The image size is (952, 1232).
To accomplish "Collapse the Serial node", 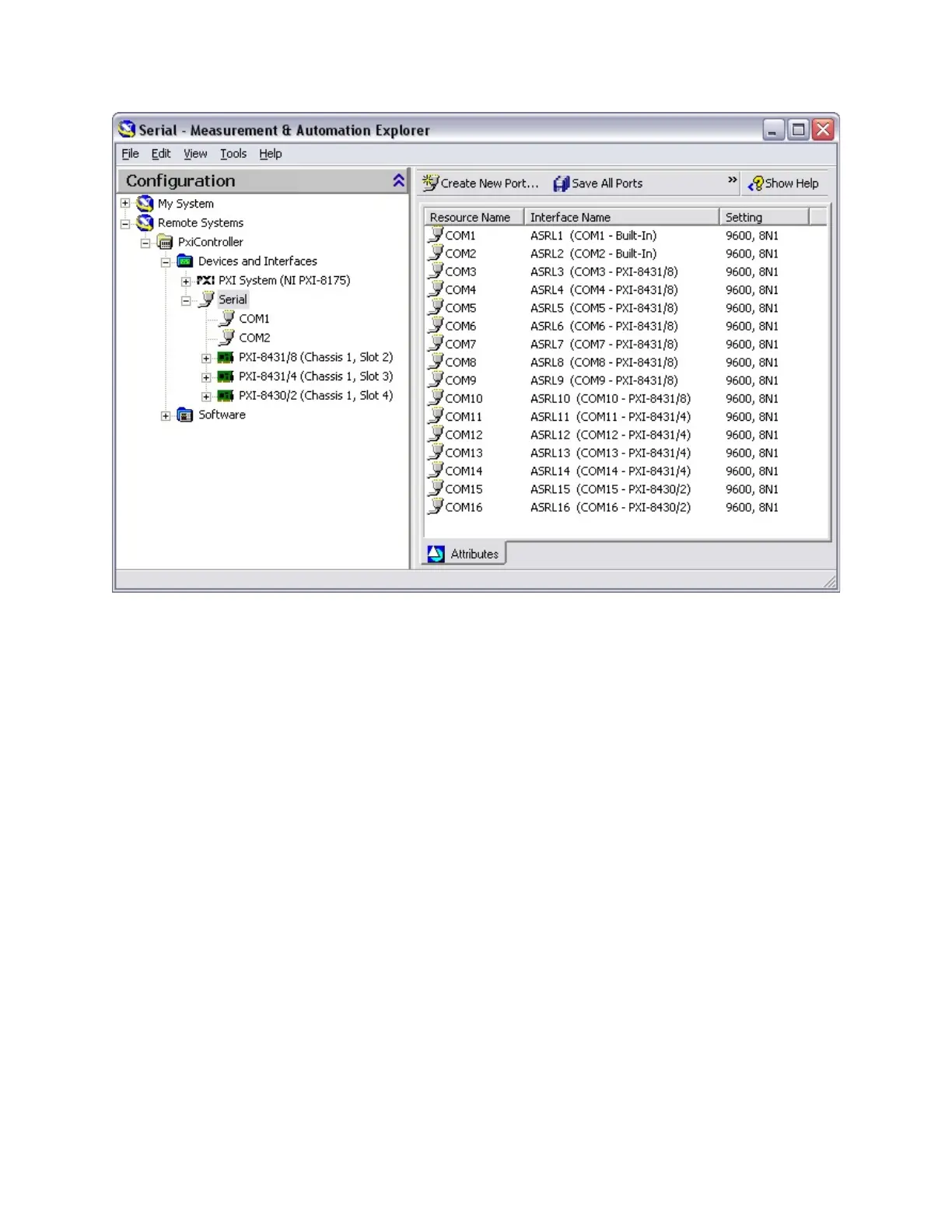I will click(186, 300).
